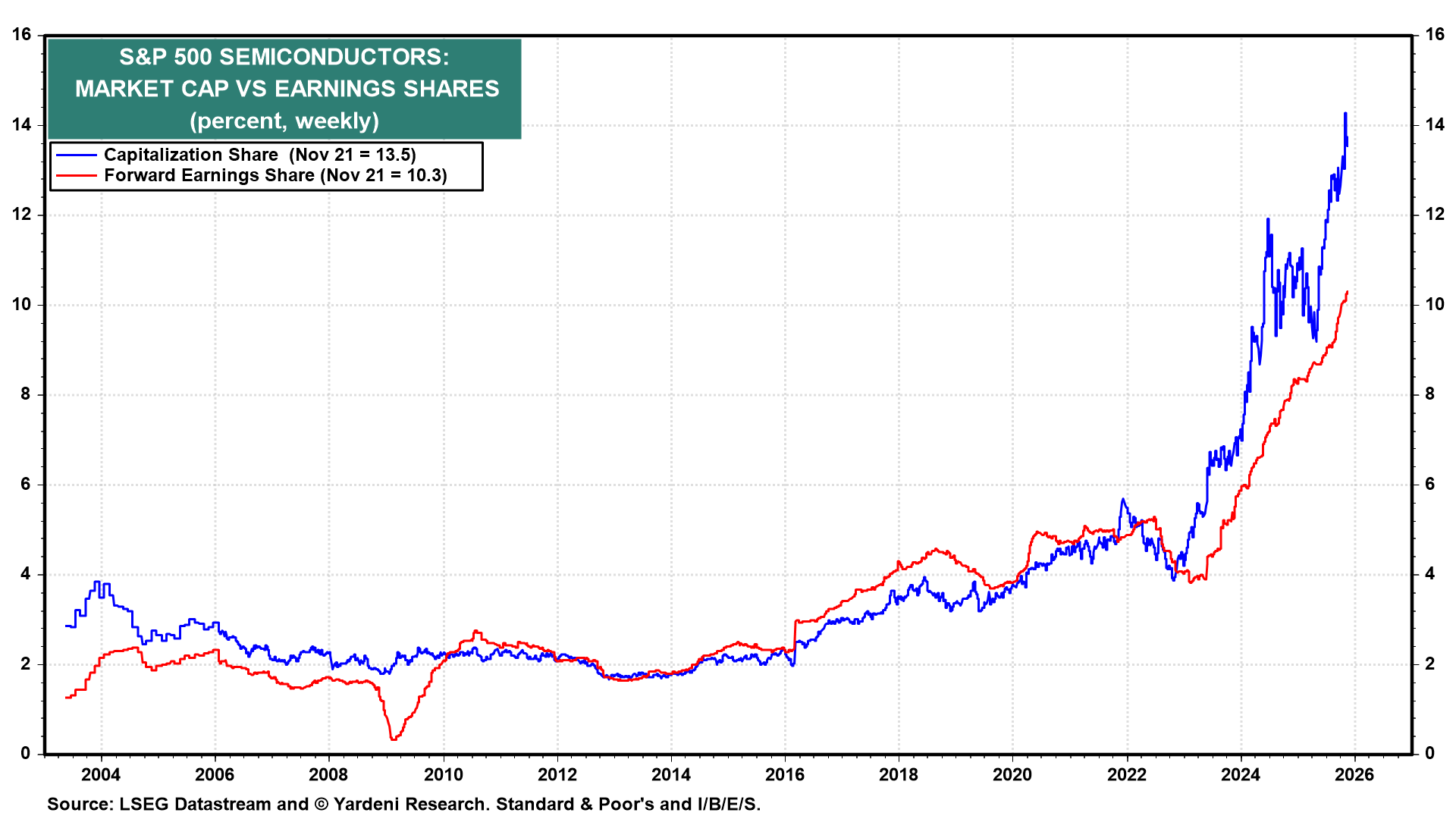Click the left axis value 6
This screenshot has width=1456, height=819.
point(26,485)
